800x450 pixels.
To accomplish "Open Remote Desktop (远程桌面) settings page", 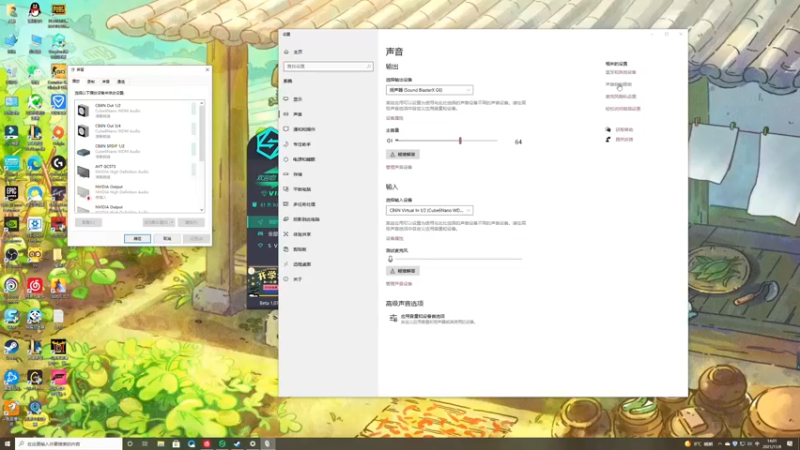I will click(x=302, y=264).
